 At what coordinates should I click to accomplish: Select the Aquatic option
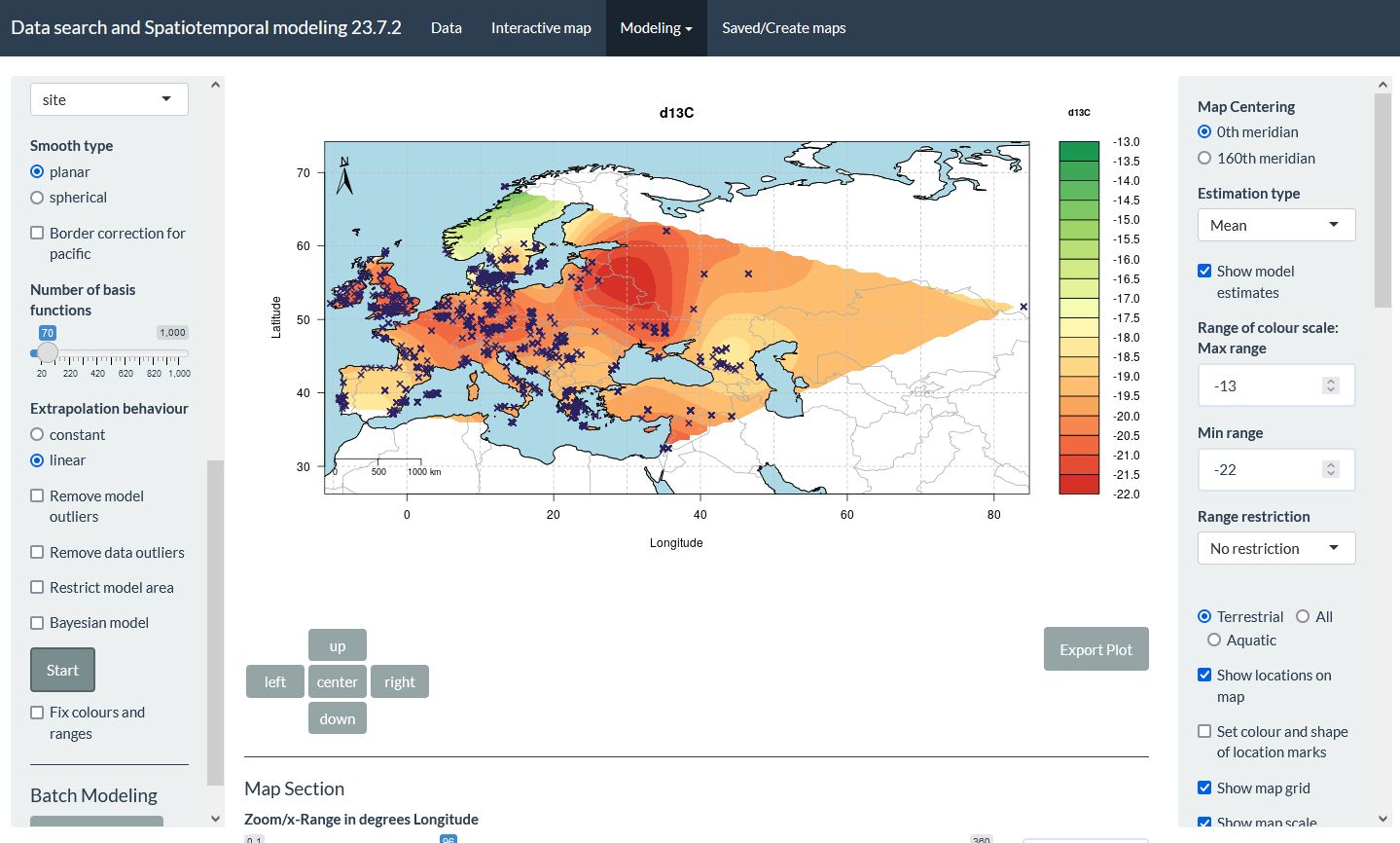point(1214,640)
